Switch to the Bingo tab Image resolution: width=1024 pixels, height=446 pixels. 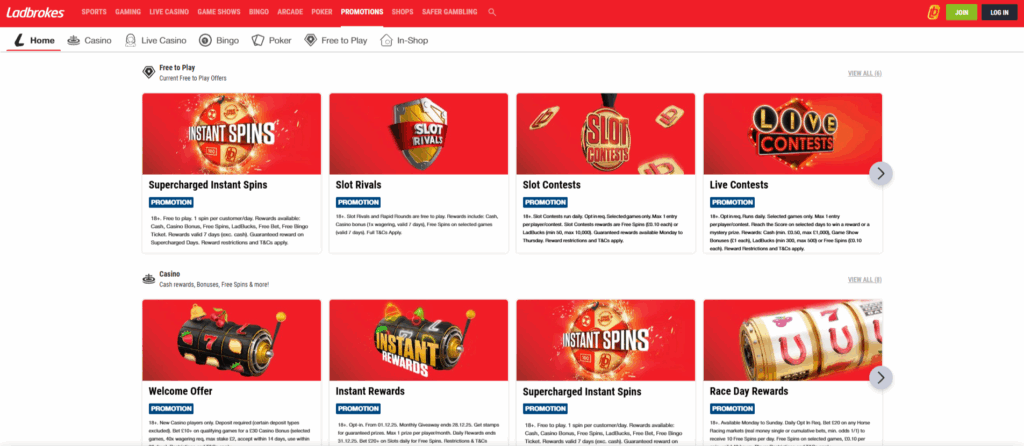point(219,40)
